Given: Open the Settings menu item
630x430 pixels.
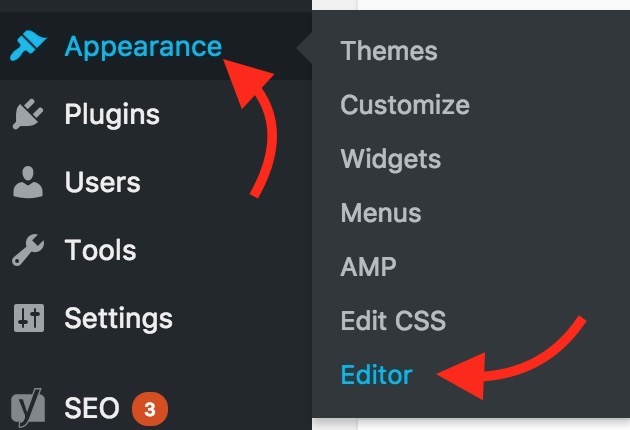Looking at the screenshot, I should [x=118, y=319].
